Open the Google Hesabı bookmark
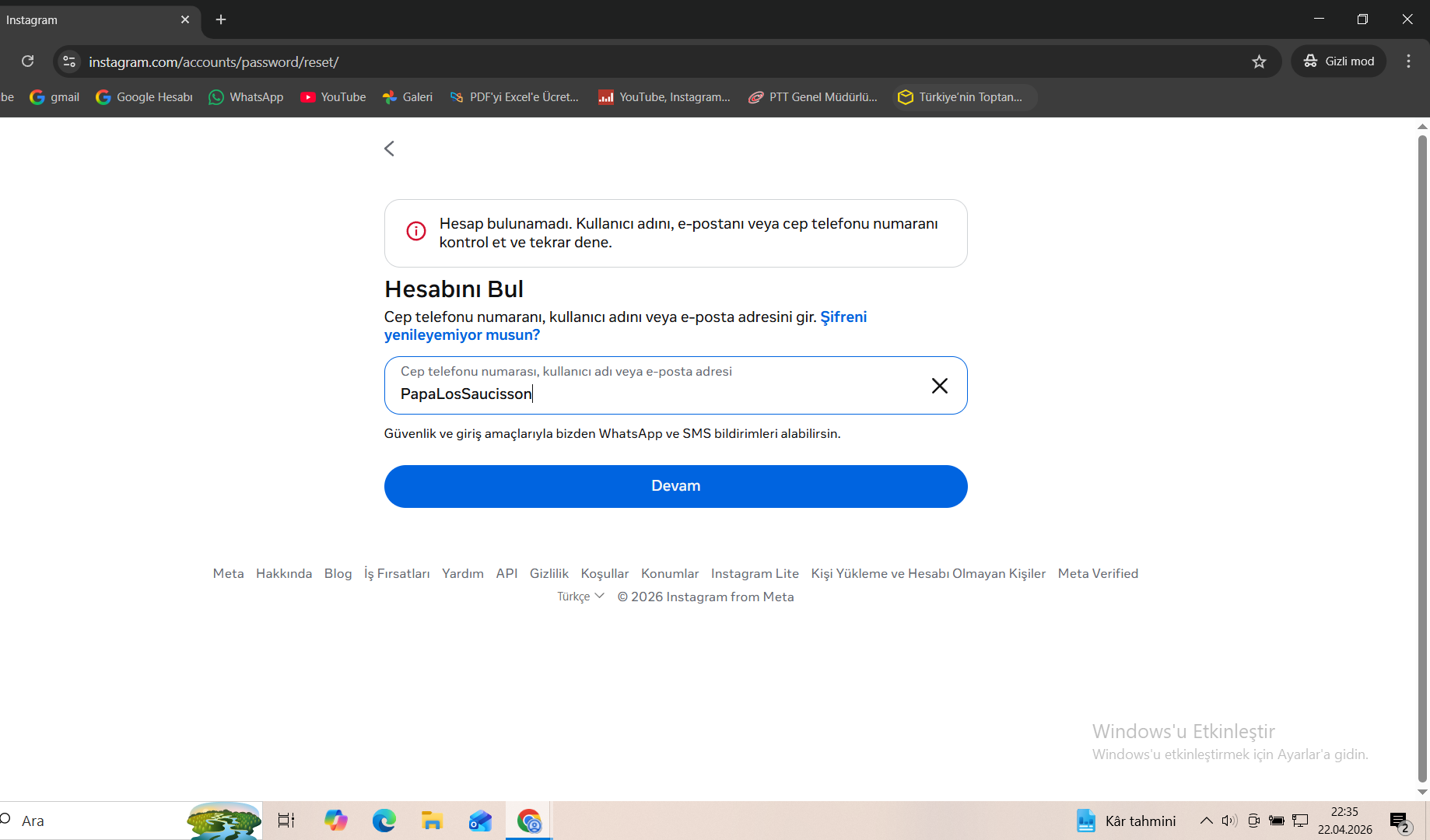1430x840 pixels. (x=144, y=97)
